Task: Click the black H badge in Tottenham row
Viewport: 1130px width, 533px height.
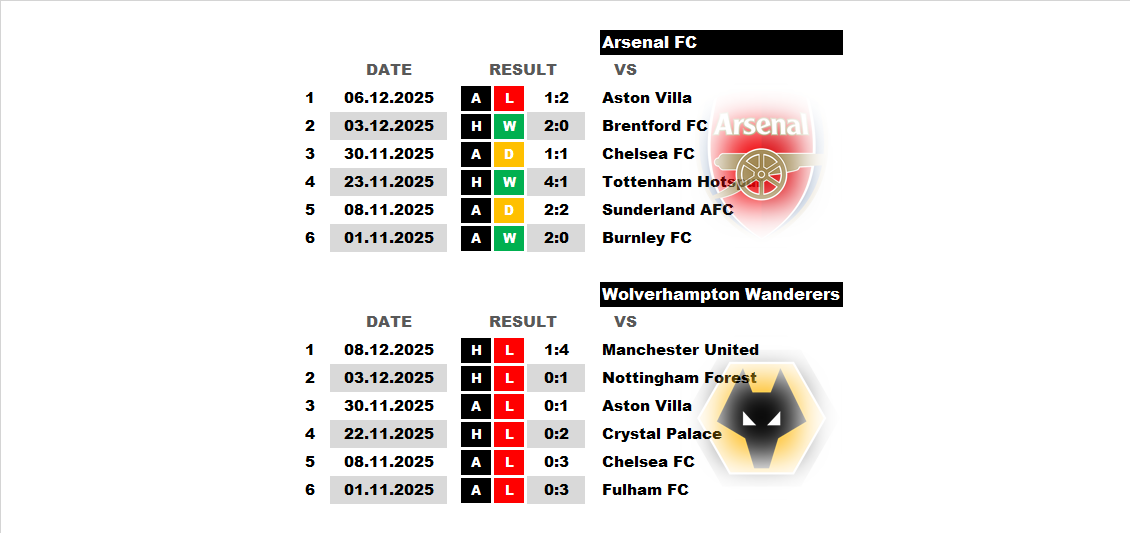Action: tap(476, 182)
